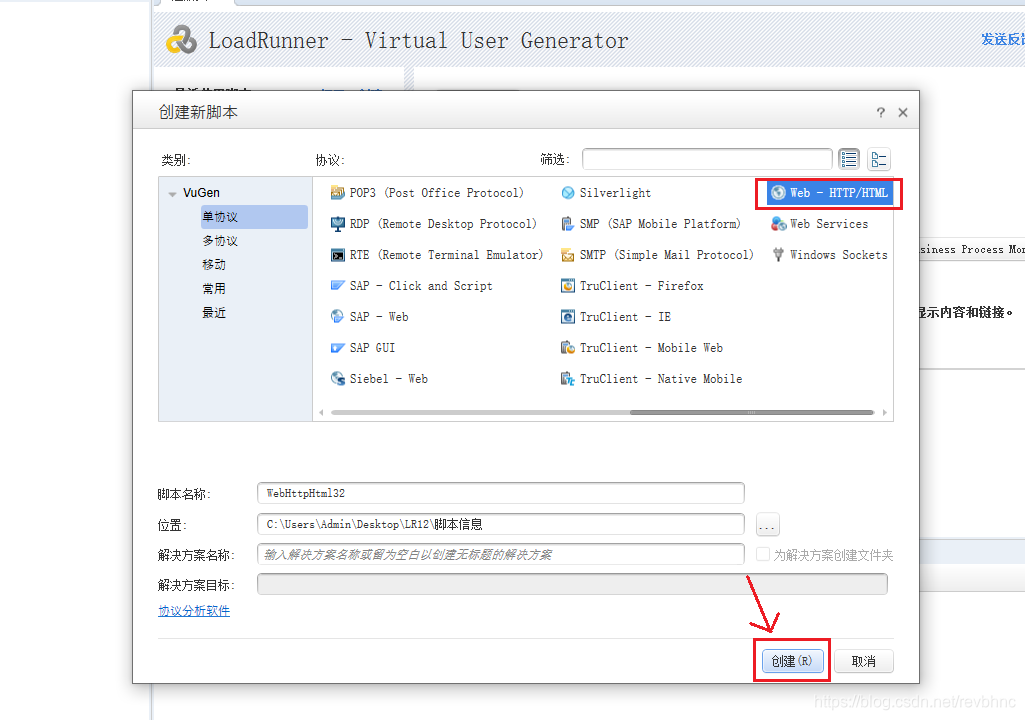The width and height of the screenshot is (1025, 720).
Task: Pick the SAP GUI protocol
Action: [x=381, y=347]
